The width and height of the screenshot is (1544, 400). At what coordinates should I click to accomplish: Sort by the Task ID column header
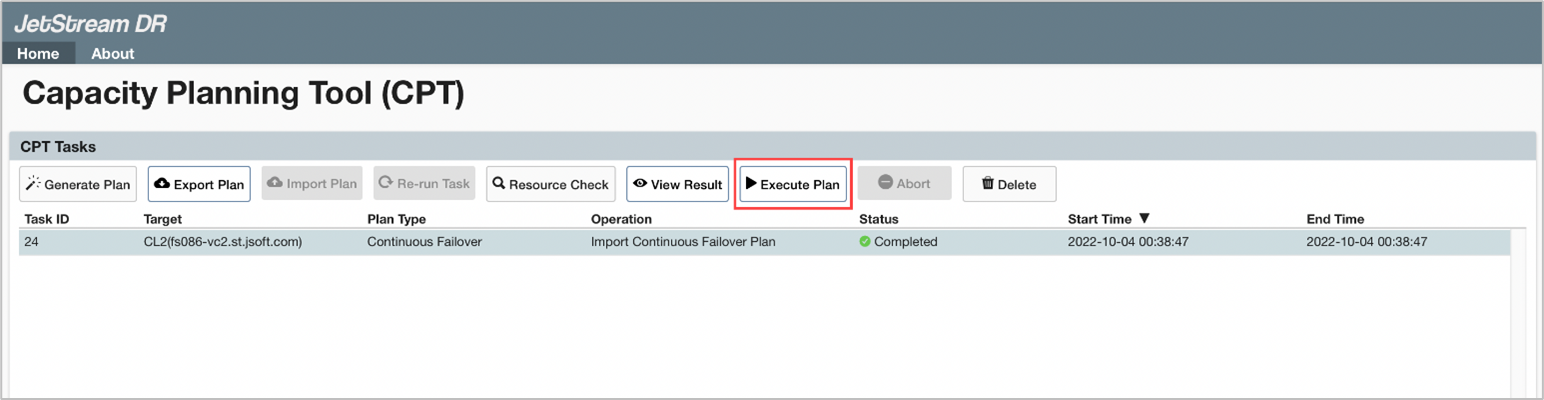[x=46, y=219]
